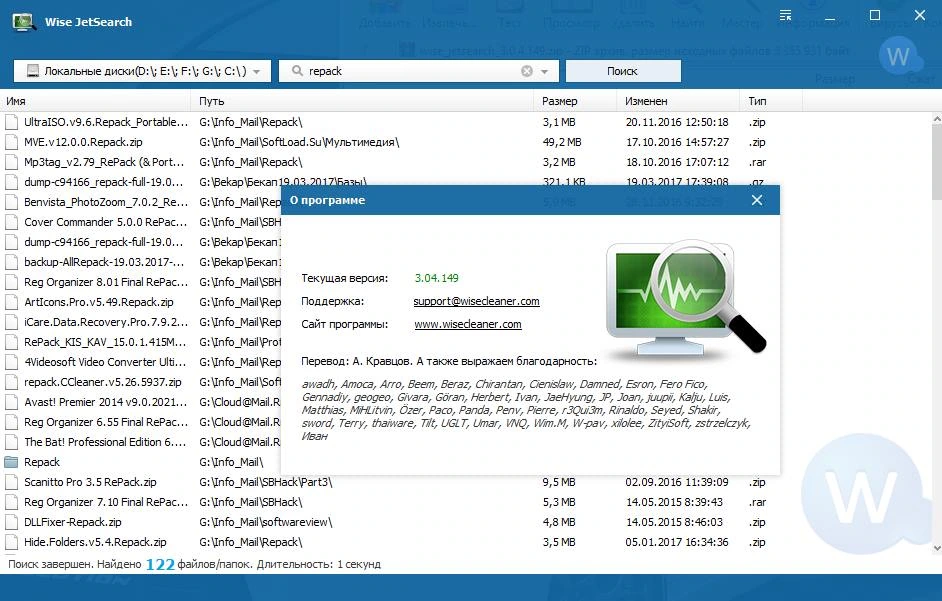The height and width of the screenshot is (601, 942).
Task: Sort by the Путь column header
Action: [x=362, y=101]
